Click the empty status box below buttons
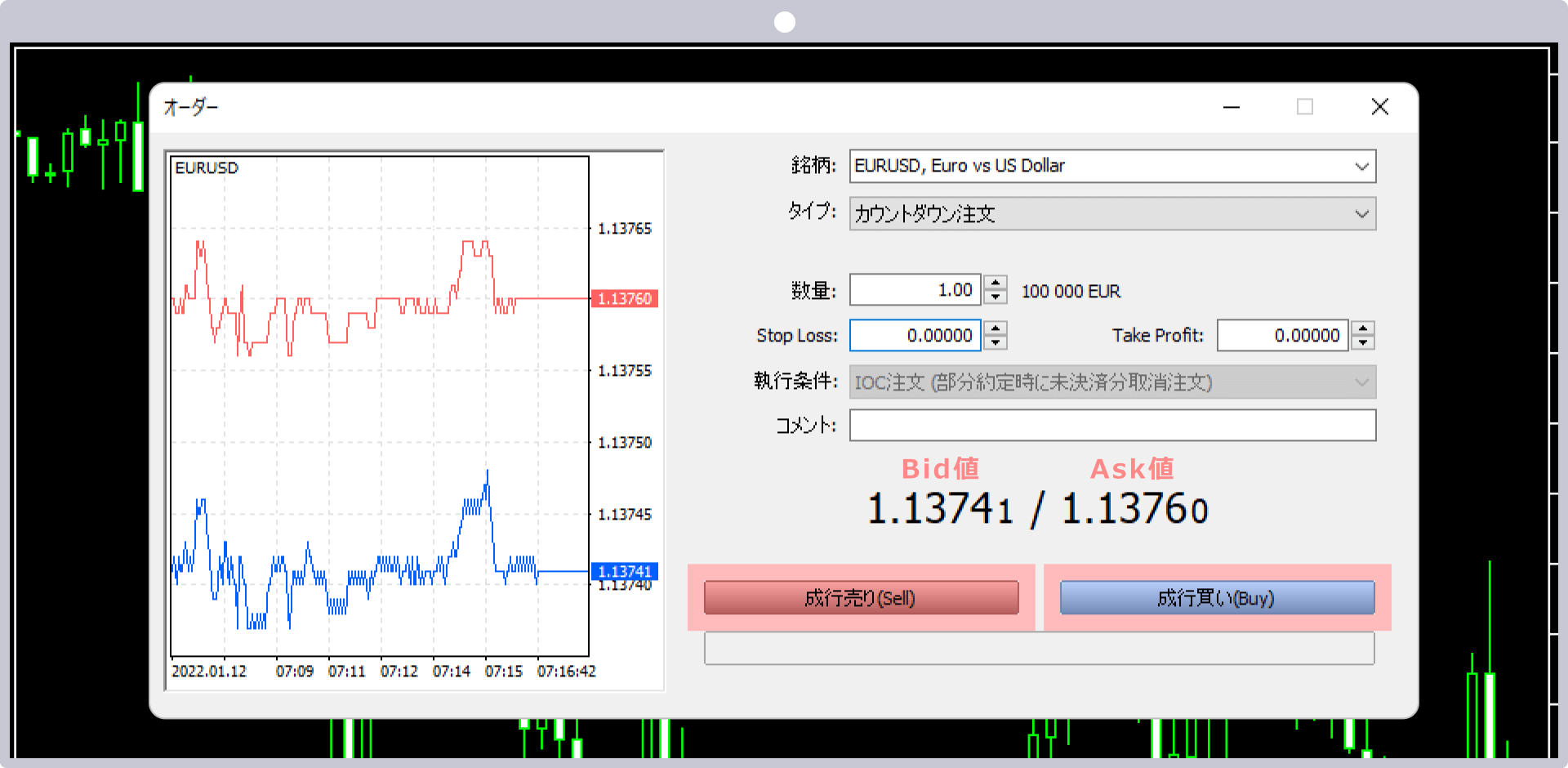 coord(1039,649)
